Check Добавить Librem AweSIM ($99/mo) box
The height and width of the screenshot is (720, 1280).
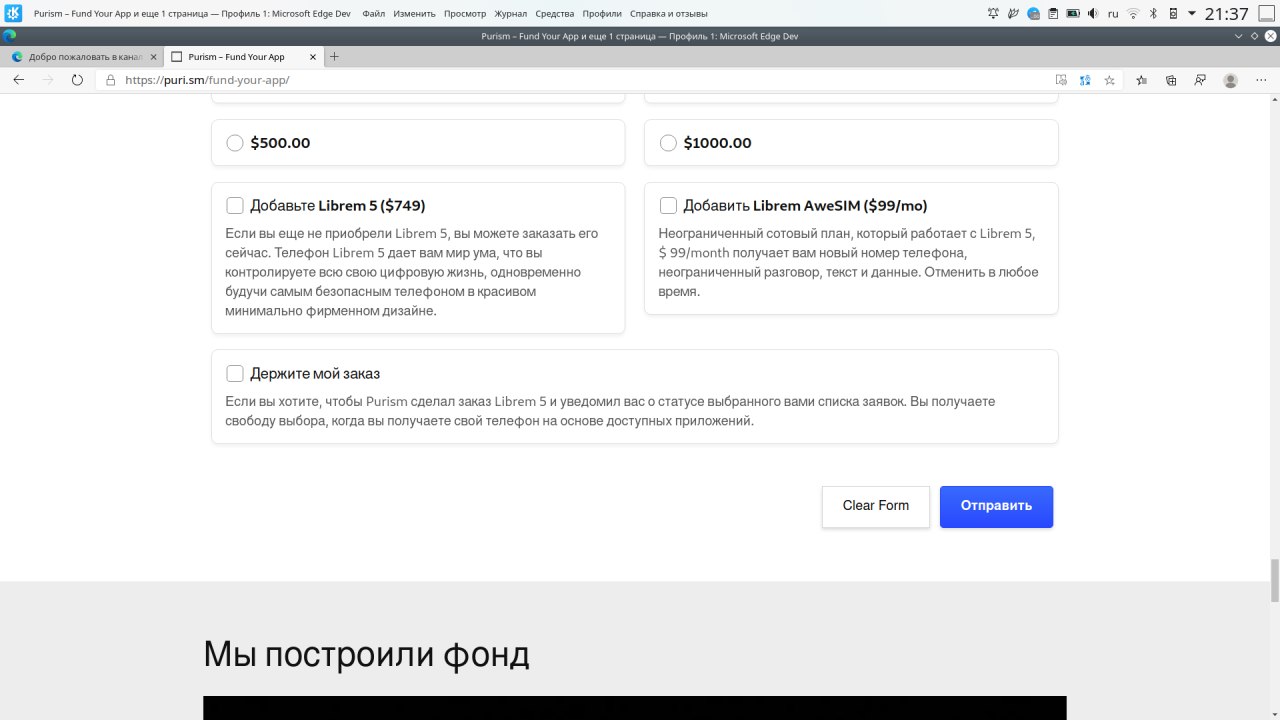click(668, 206)
